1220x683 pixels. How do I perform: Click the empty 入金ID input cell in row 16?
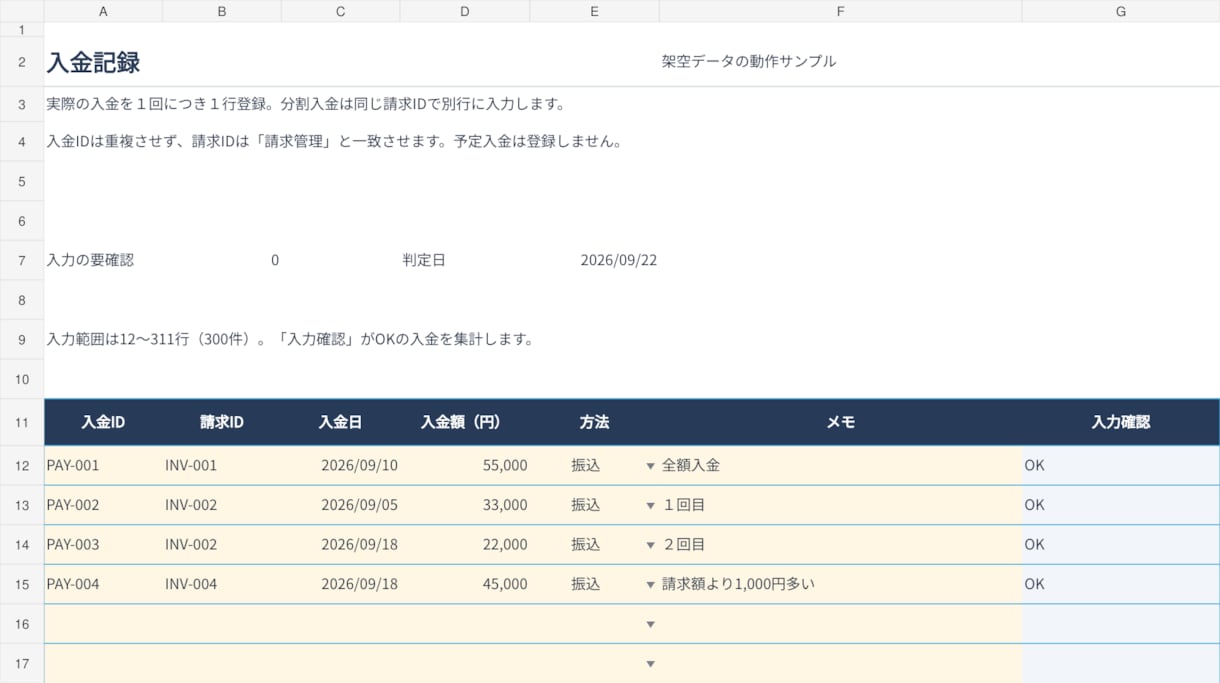point(103,624)
